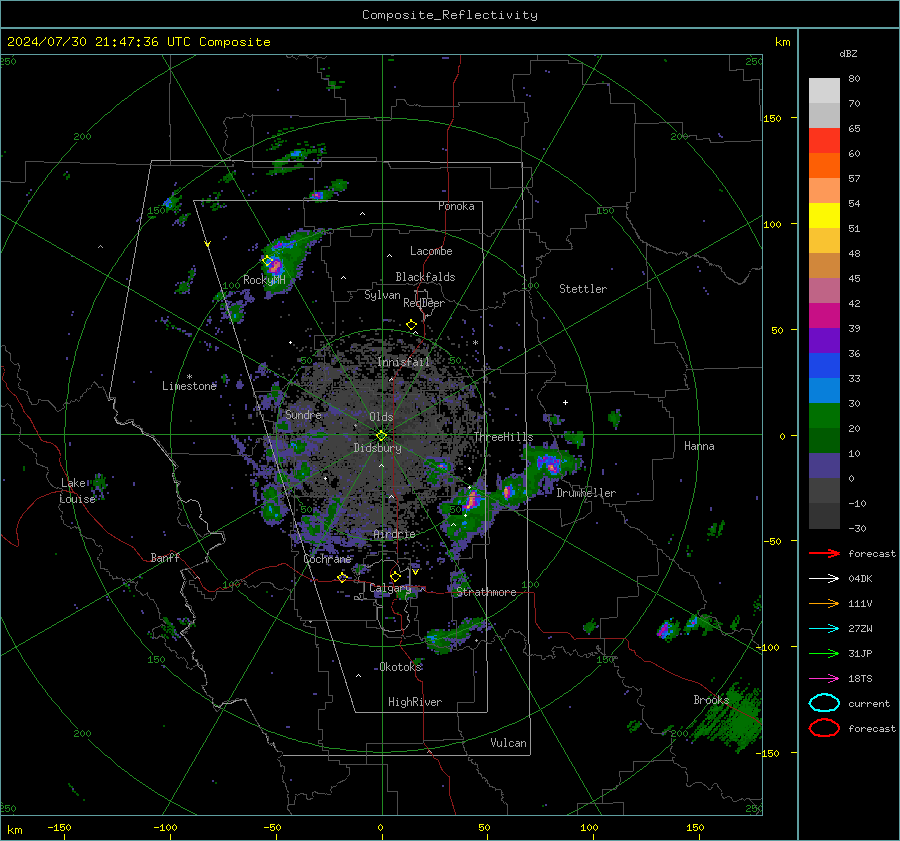Click the green 31JP arrow legend icon
The image size is (900, 841).
pos(824,653)
